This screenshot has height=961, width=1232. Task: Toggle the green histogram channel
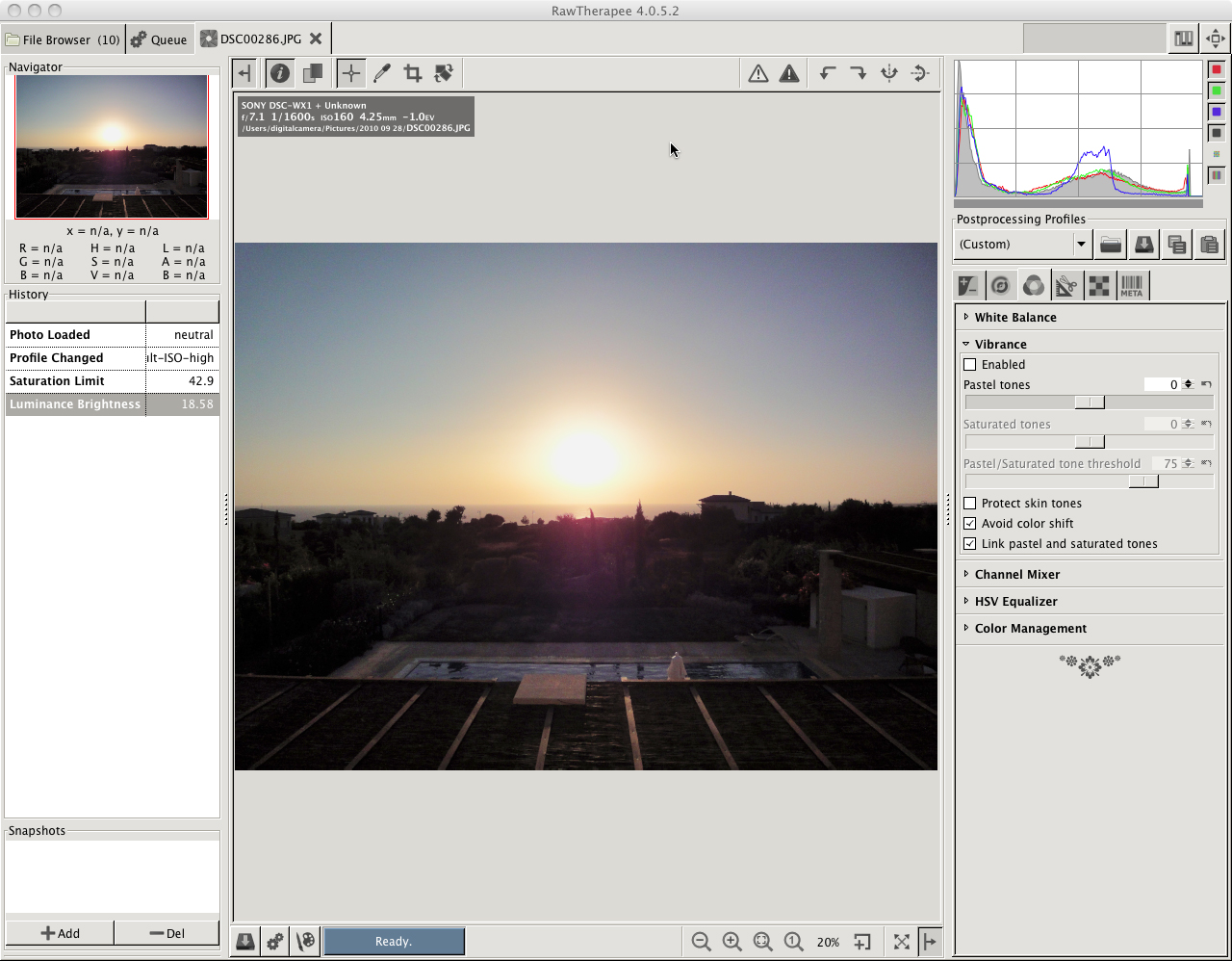tap(1217, 91)
